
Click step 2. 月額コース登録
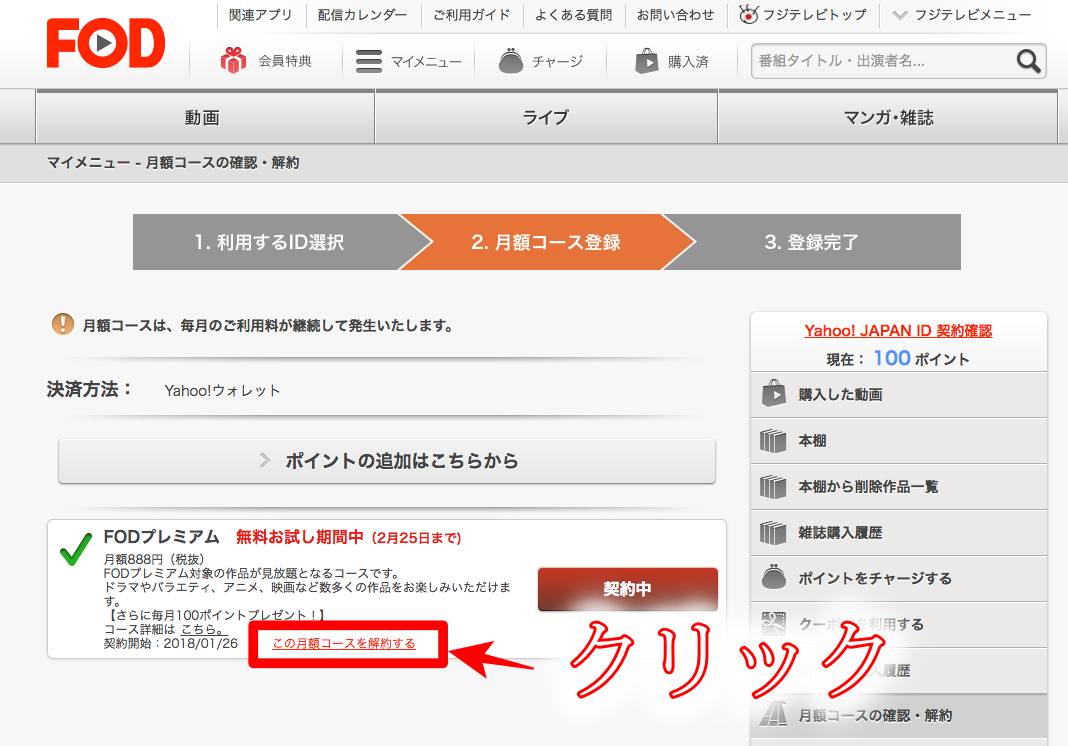click(546, 242)
